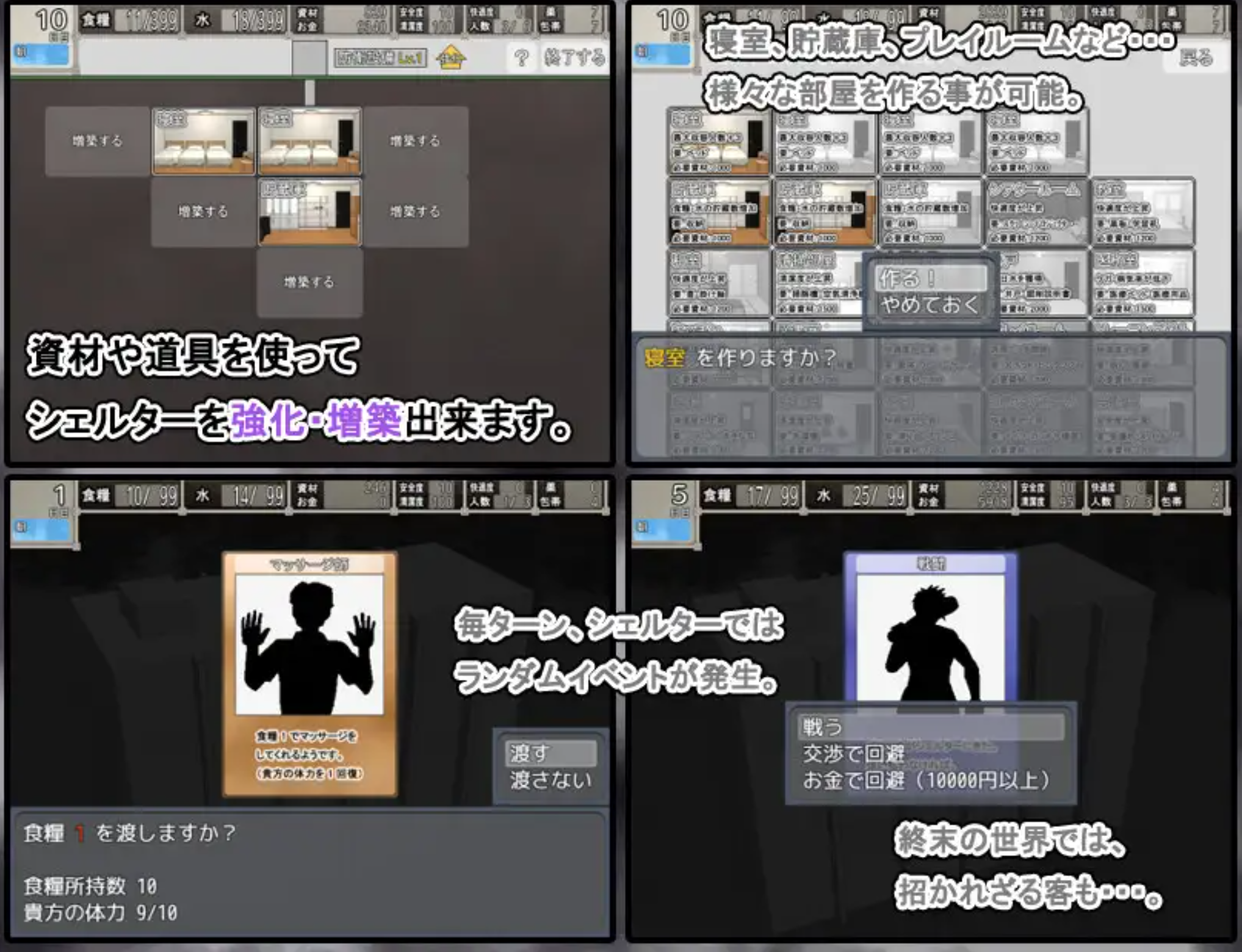This screenshot has height=952, width=1242.
Task: Click the マッサージ師 event card
Action: (x=310, y=674)
